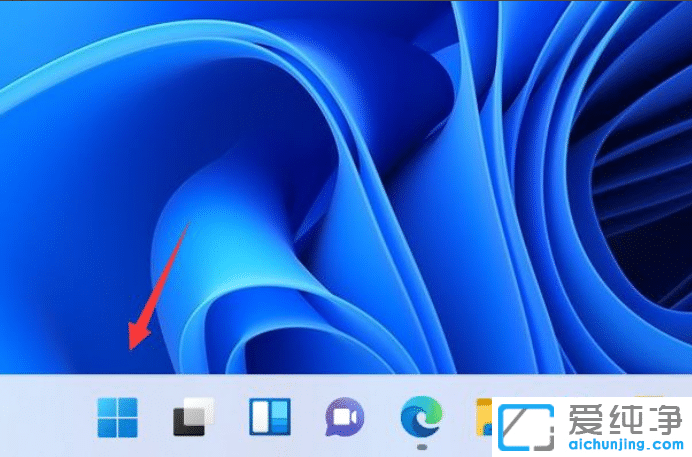The image size is (692, 457).
Task: Open the Widgets panel
Action: pyautogui.click(x=270, y=417)
